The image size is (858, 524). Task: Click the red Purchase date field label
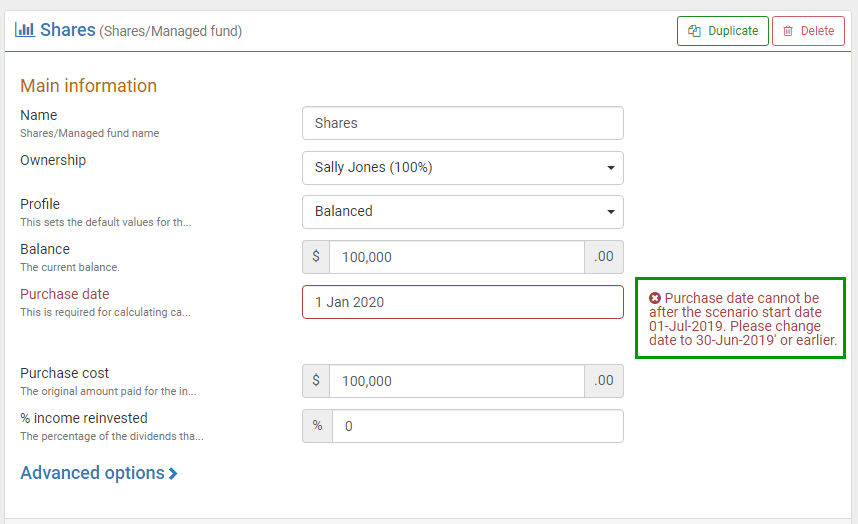pos(65,294)
